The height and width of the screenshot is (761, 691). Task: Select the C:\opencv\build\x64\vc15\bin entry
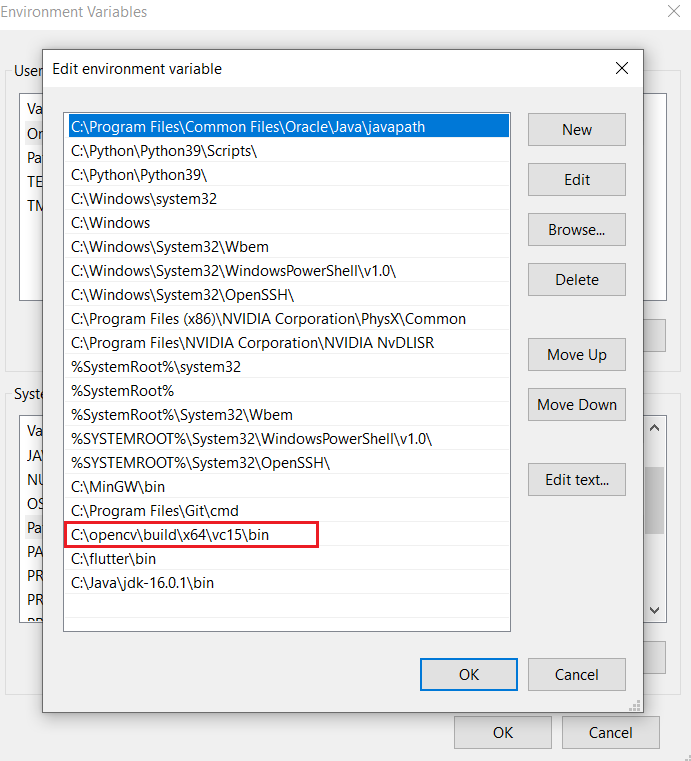(x=287, y=535)
